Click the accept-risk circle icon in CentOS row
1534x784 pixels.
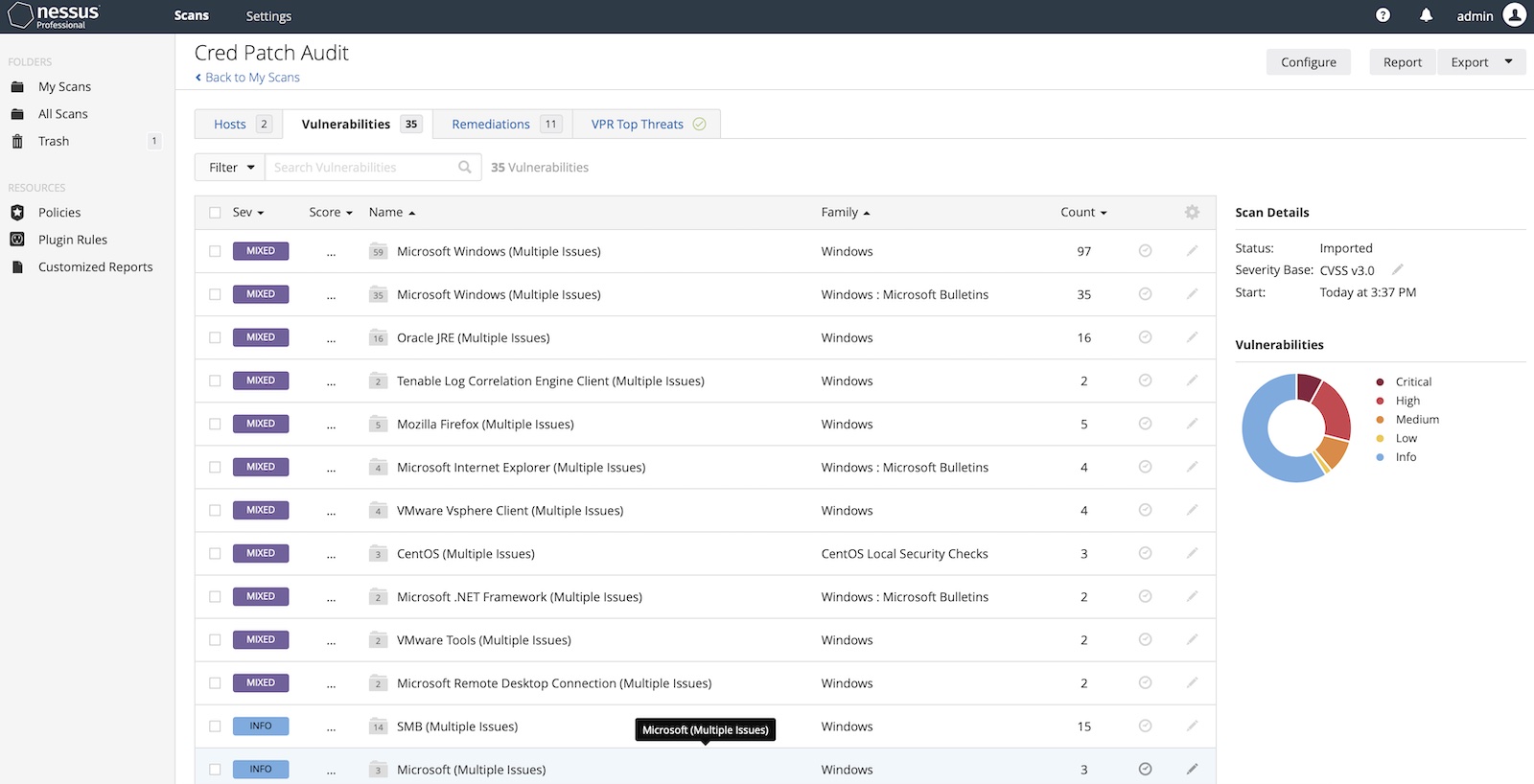pyautogui.click(x=1145, y=553)
